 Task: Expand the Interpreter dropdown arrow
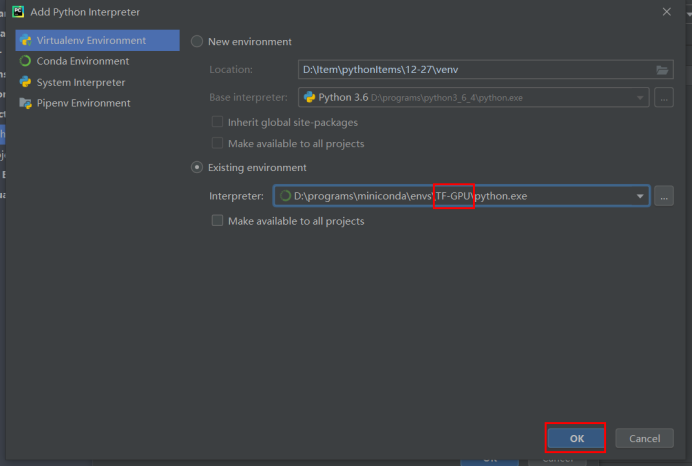tap(640, 196)
